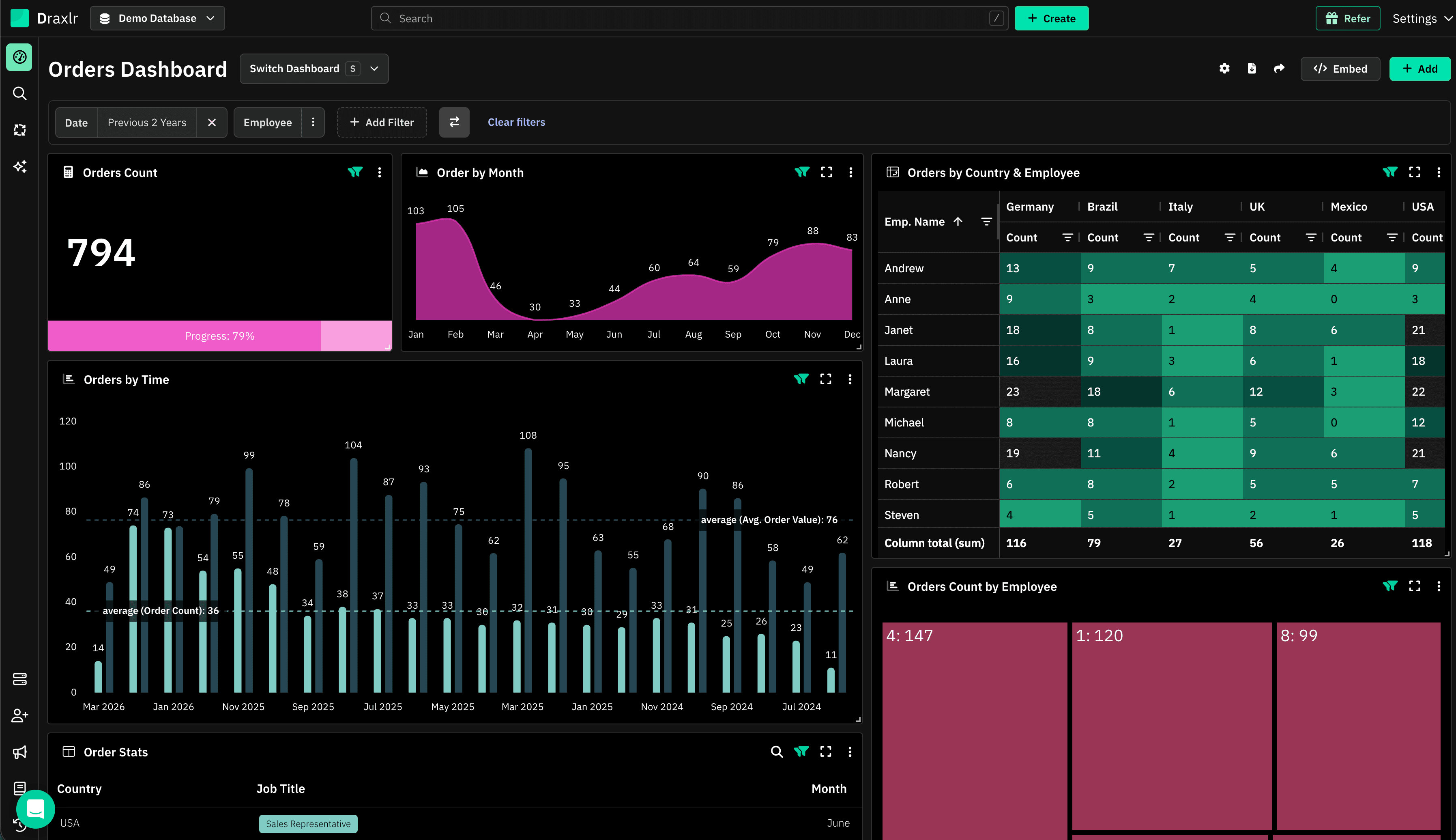Open the Switch Dashboard dropdown
This screenshot has width=1456, height=840.
point(314,69)
